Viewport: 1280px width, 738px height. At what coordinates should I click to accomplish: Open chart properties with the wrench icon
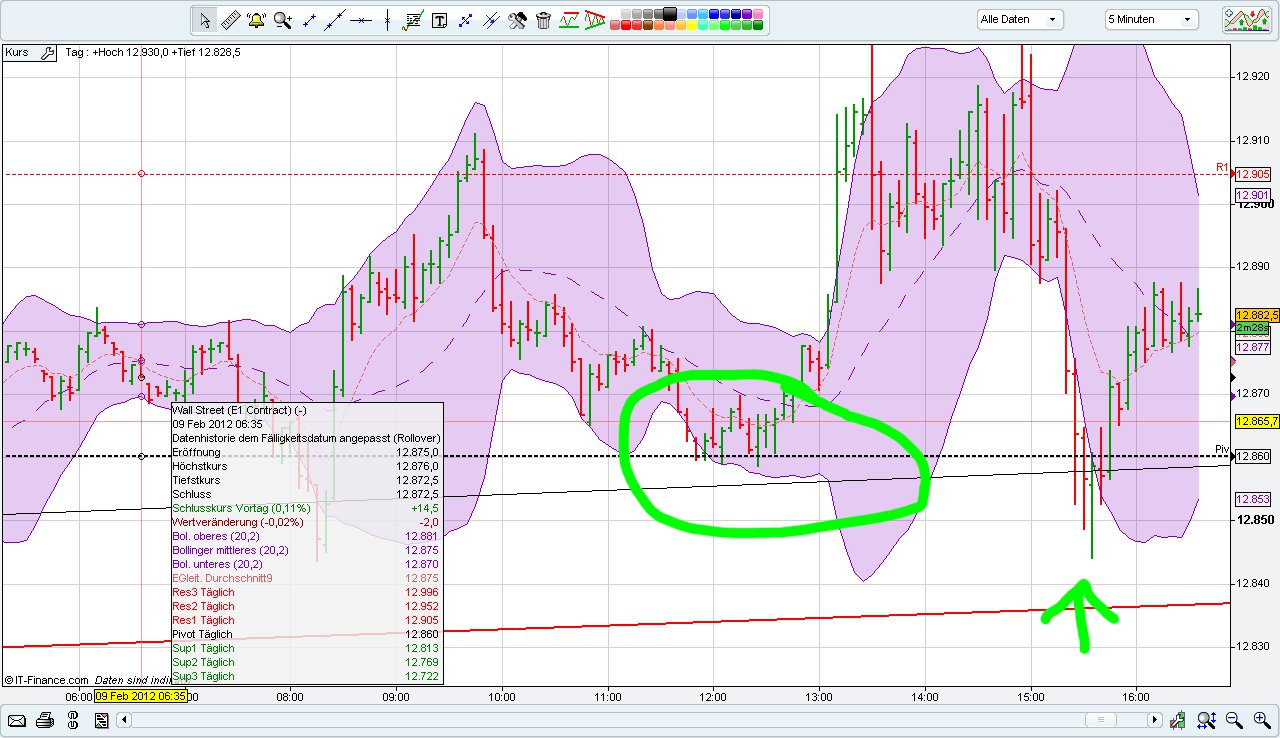pyautogui.click(x=517, y=19)
